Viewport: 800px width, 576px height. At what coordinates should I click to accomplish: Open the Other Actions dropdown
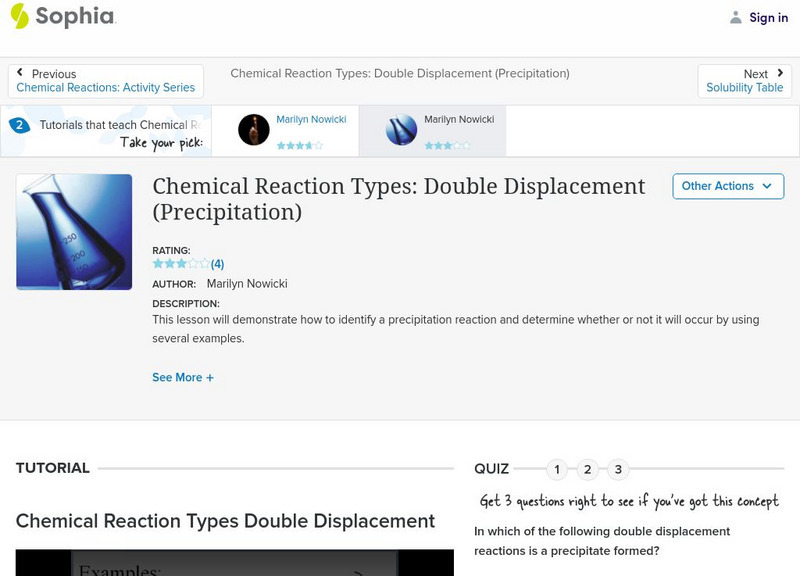tap(728, 186)
